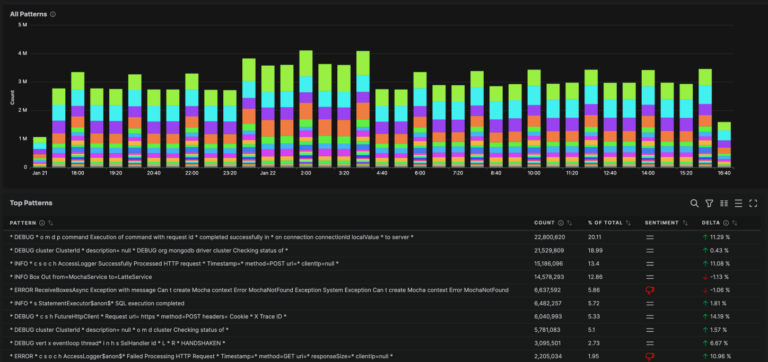
Task: Click the delta value 10.96 %
Action: 721,357
